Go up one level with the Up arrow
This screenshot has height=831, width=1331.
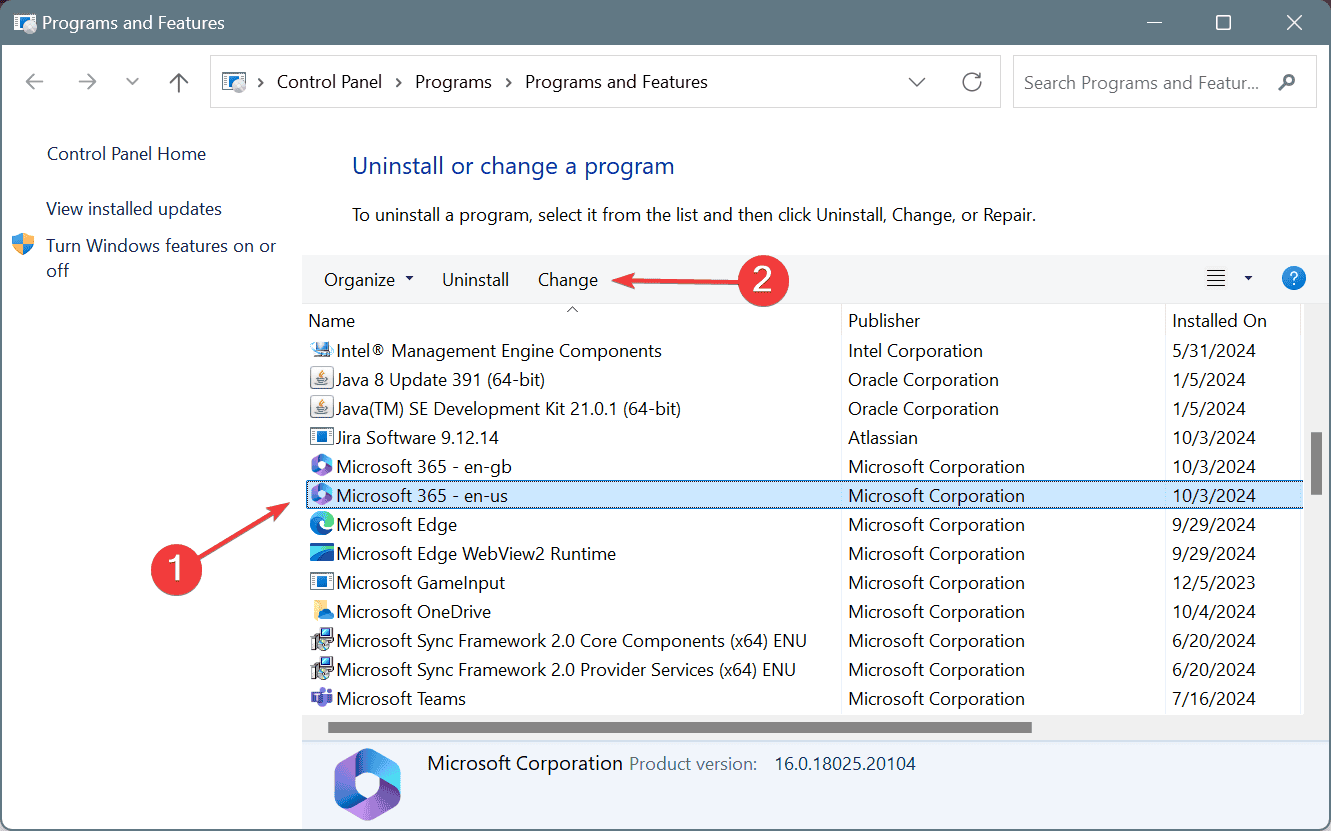coord(179,82)
